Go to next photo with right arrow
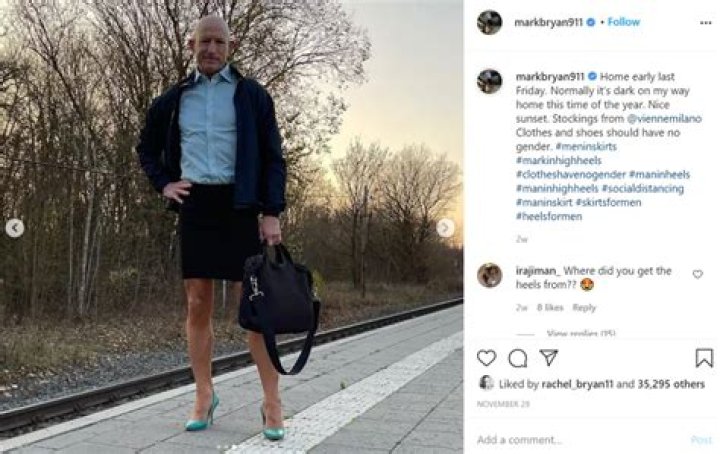Viewport: 720px width, 454px height. point(445,228)
